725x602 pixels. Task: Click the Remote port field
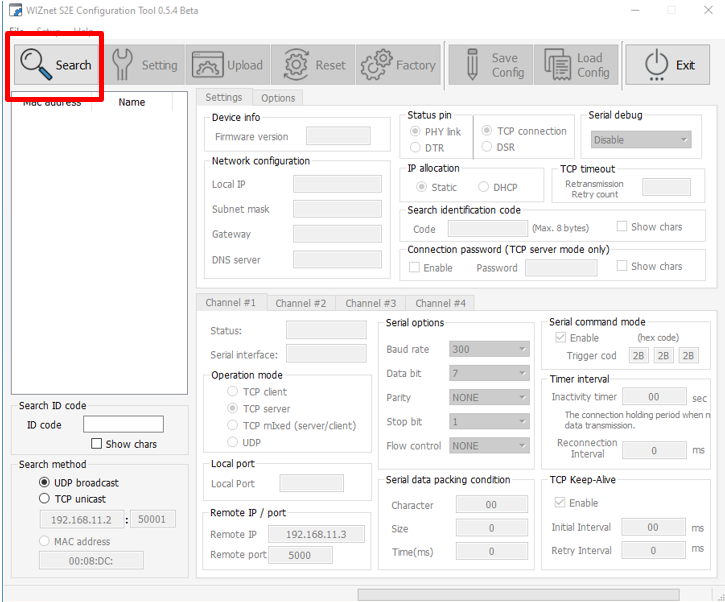(x=301, y=555)
